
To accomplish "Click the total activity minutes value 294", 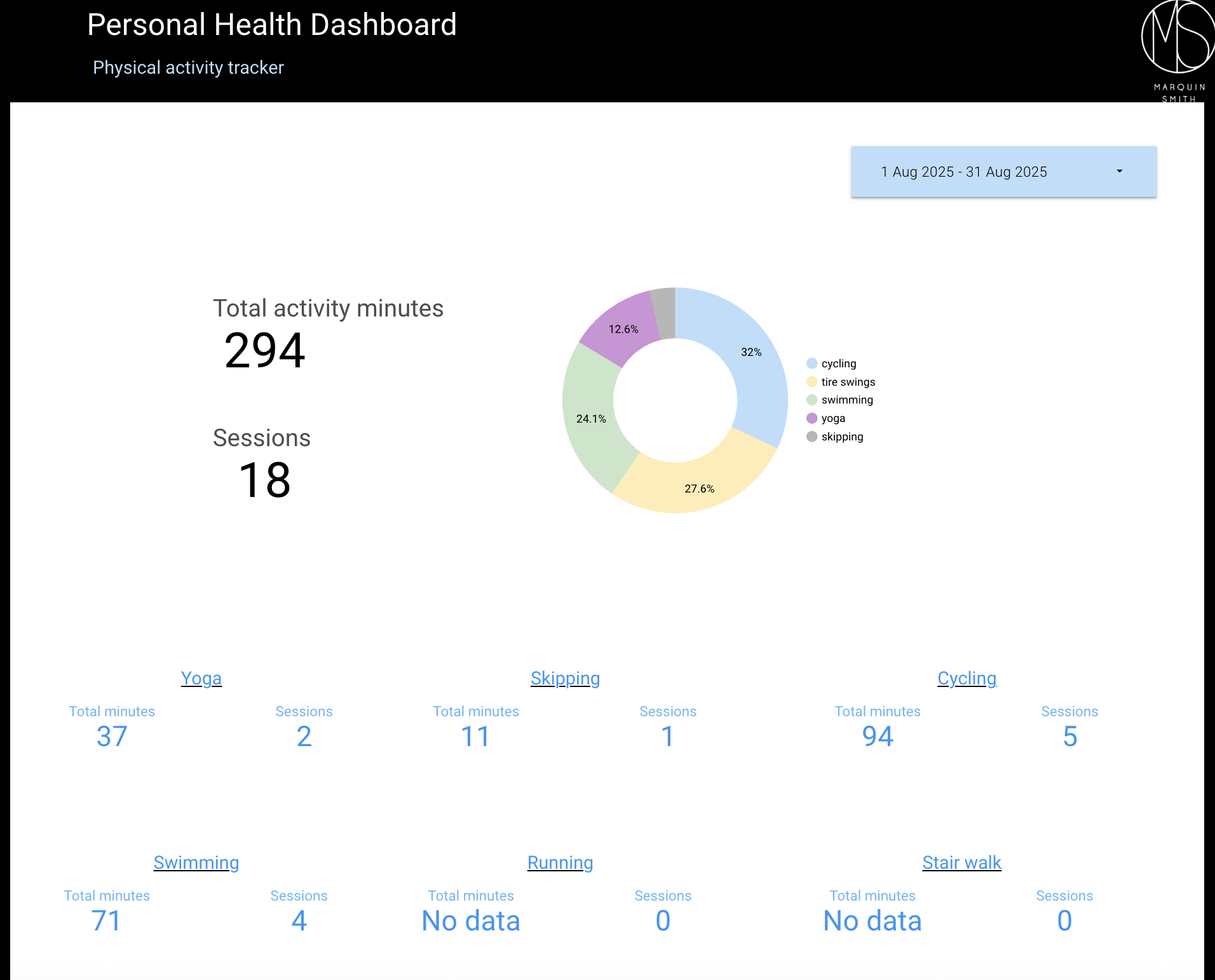I will click(x=264, y=351).
